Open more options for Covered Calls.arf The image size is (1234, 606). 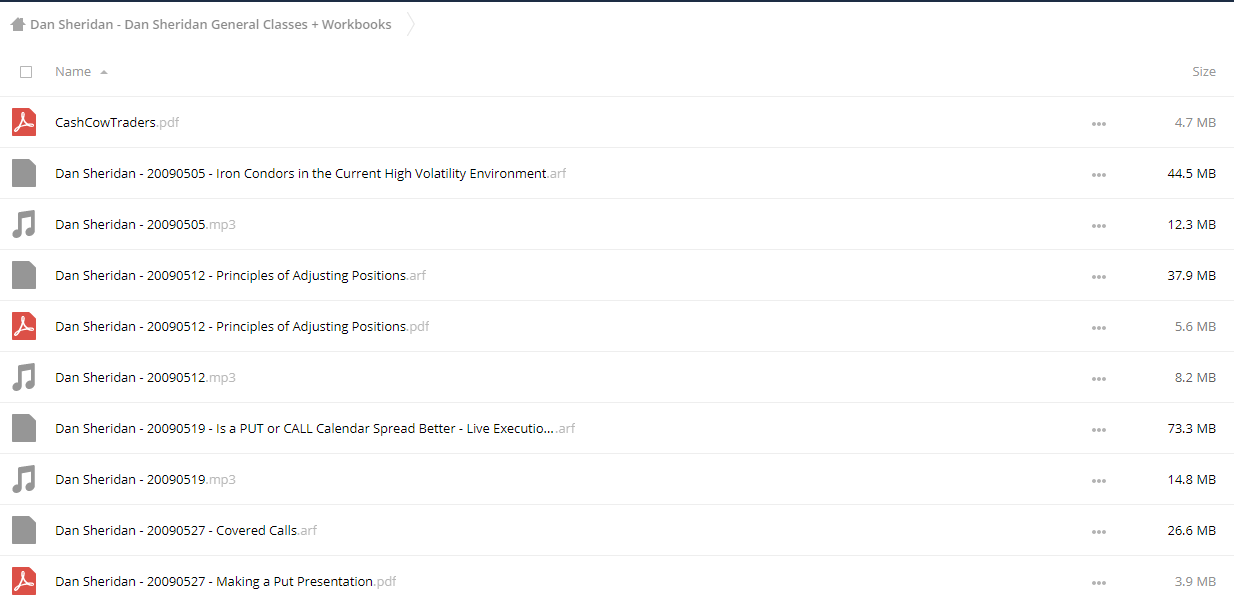pos(1099,532)
